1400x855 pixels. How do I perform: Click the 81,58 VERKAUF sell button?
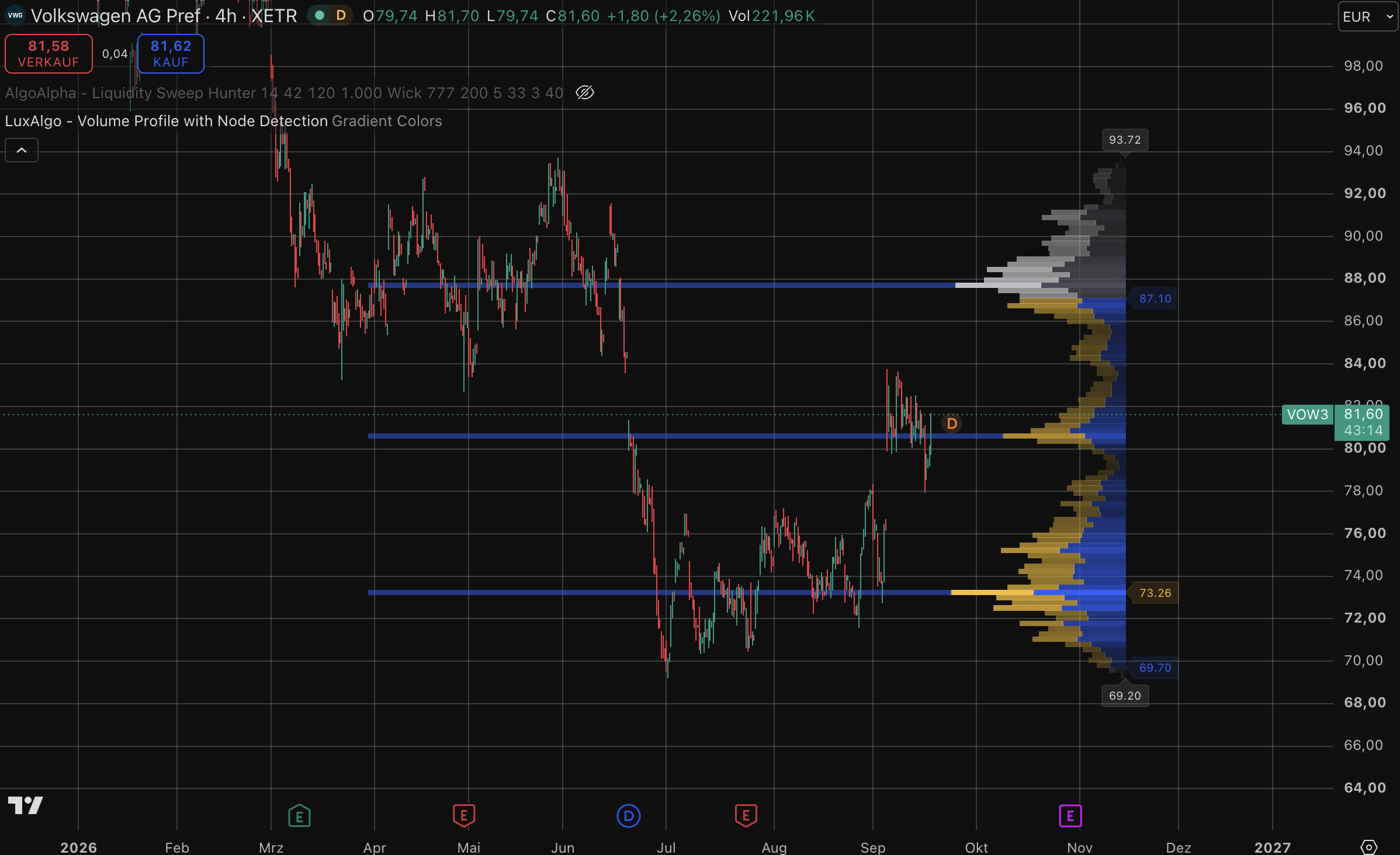tap(48, 54)
